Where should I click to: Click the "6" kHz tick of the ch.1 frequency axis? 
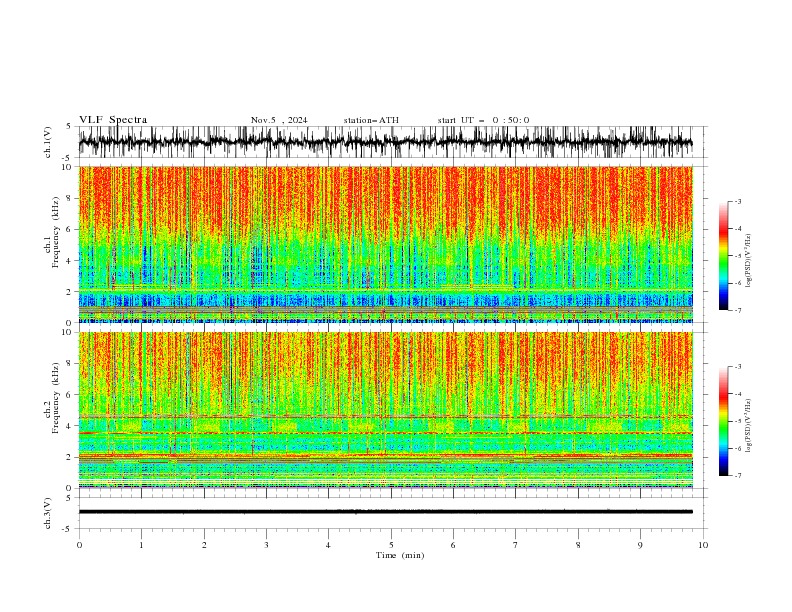[71, 229]
